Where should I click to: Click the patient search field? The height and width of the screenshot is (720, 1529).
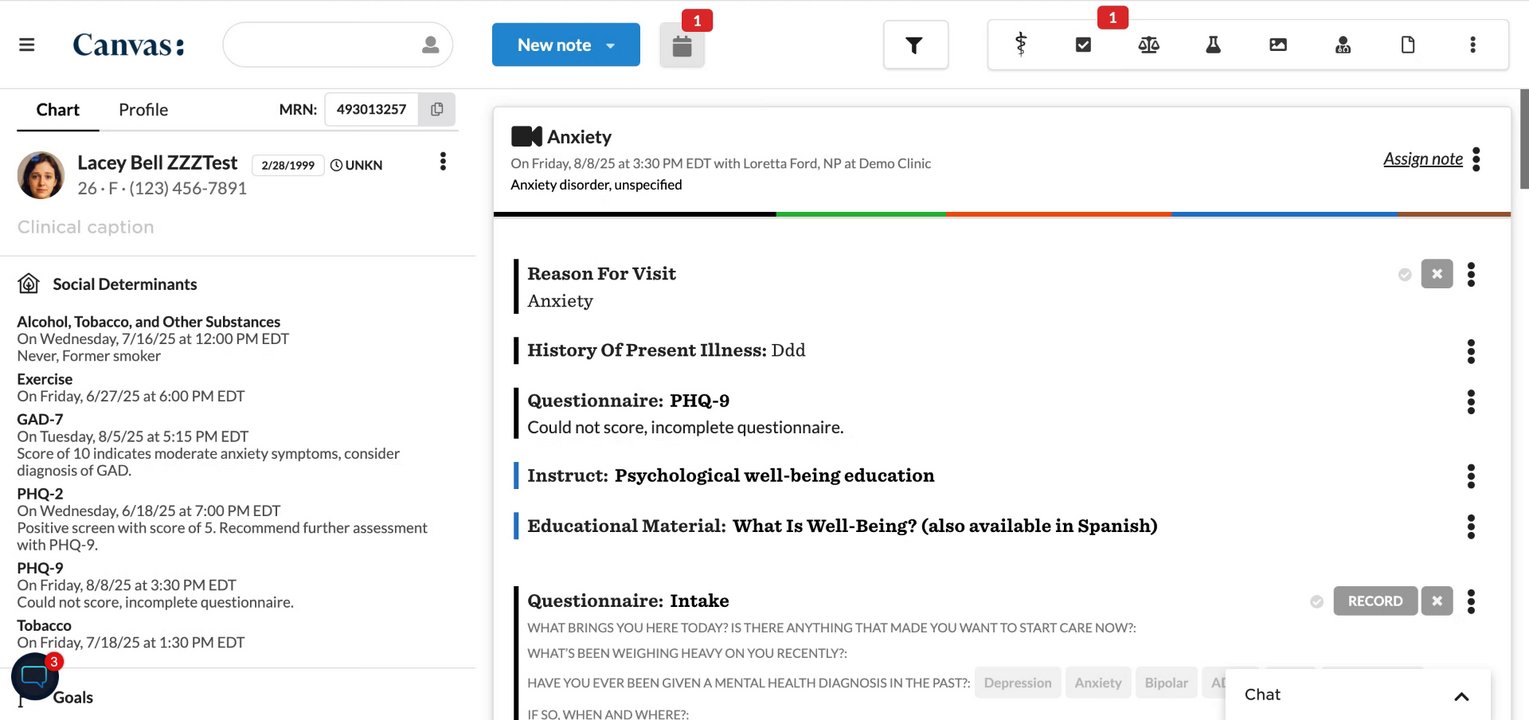pos(325,45)
